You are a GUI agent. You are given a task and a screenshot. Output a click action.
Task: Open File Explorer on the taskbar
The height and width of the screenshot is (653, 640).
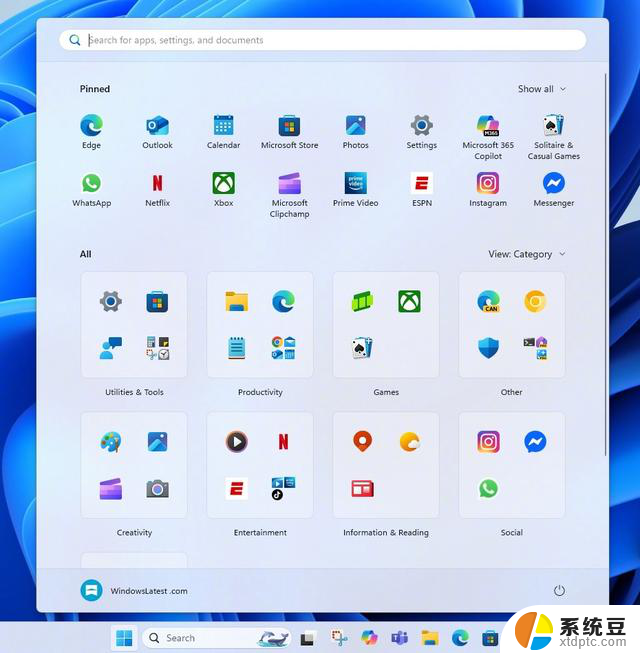pos(430,638)
